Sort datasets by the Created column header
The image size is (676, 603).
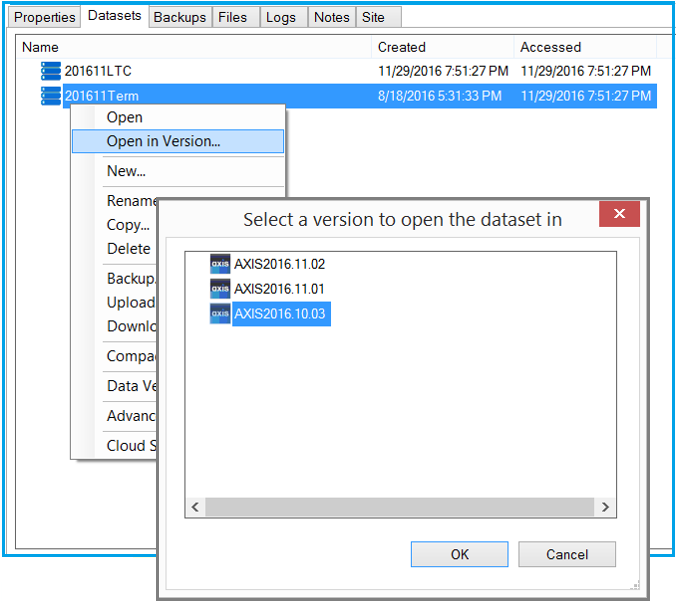click(x=443, y=47)
